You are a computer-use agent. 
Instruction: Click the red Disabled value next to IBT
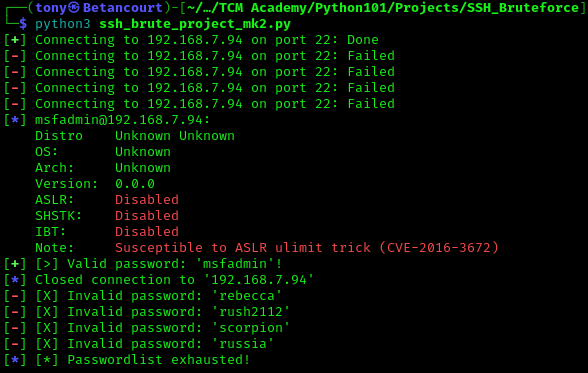147,232
